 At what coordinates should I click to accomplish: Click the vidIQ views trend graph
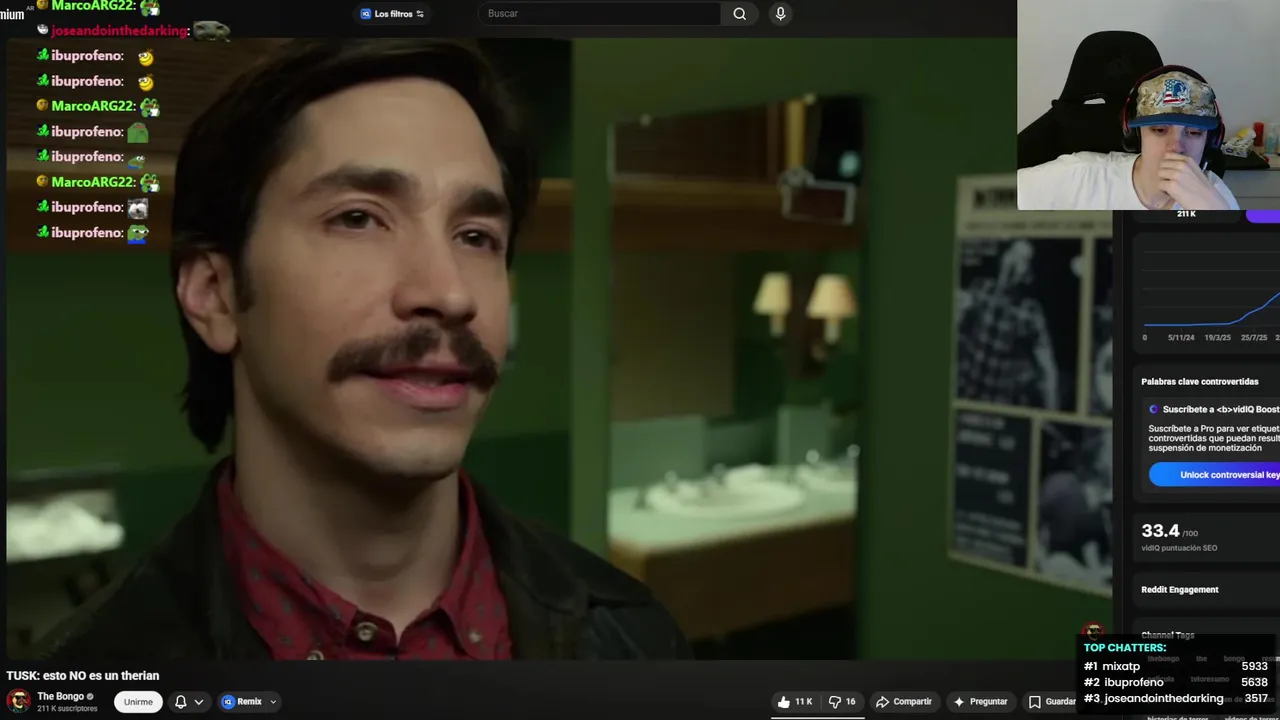pos(1211,293)
